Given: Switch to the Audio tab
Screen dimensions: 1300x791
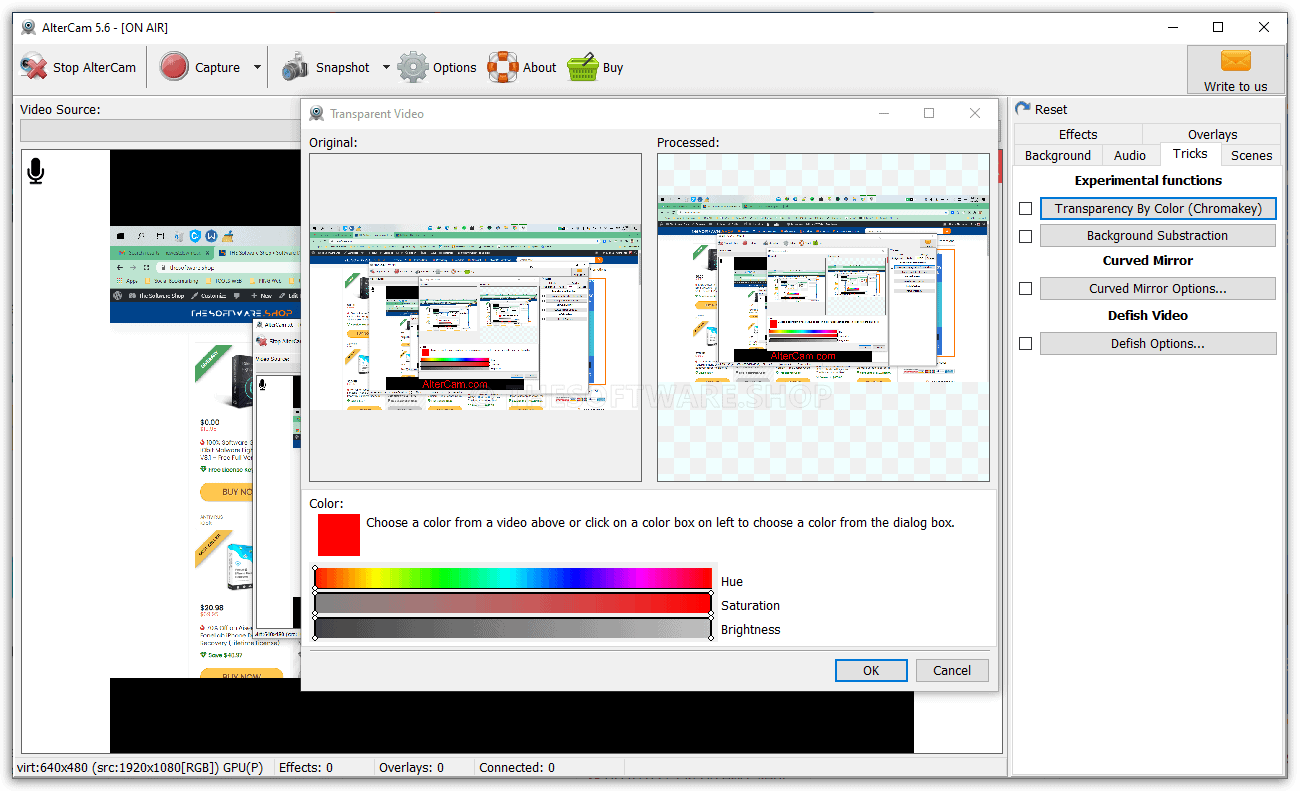Looking at the screenshot, I should coord(1130,155).
